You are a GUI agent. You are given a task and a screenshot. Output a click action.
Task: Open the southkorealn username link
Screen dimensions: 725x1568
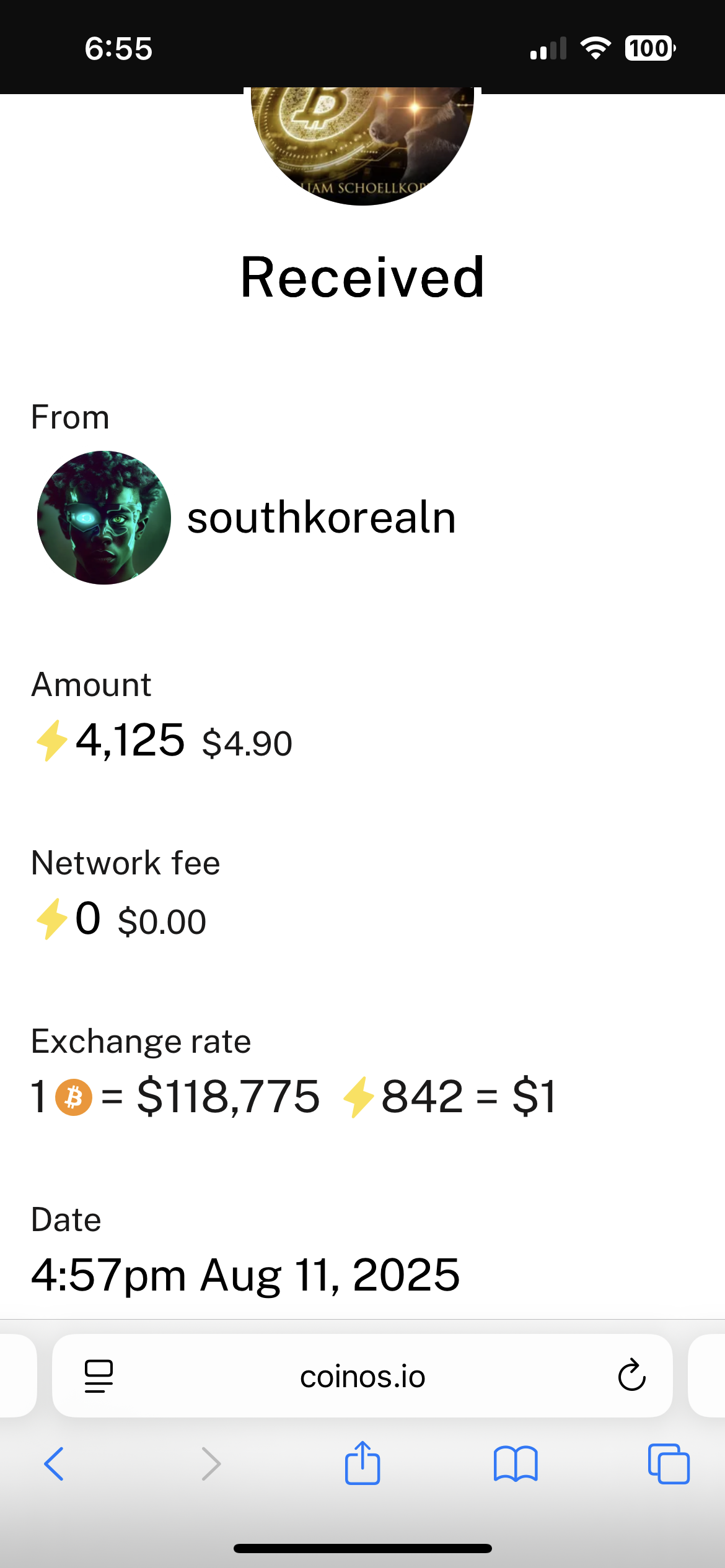point(322,518)
